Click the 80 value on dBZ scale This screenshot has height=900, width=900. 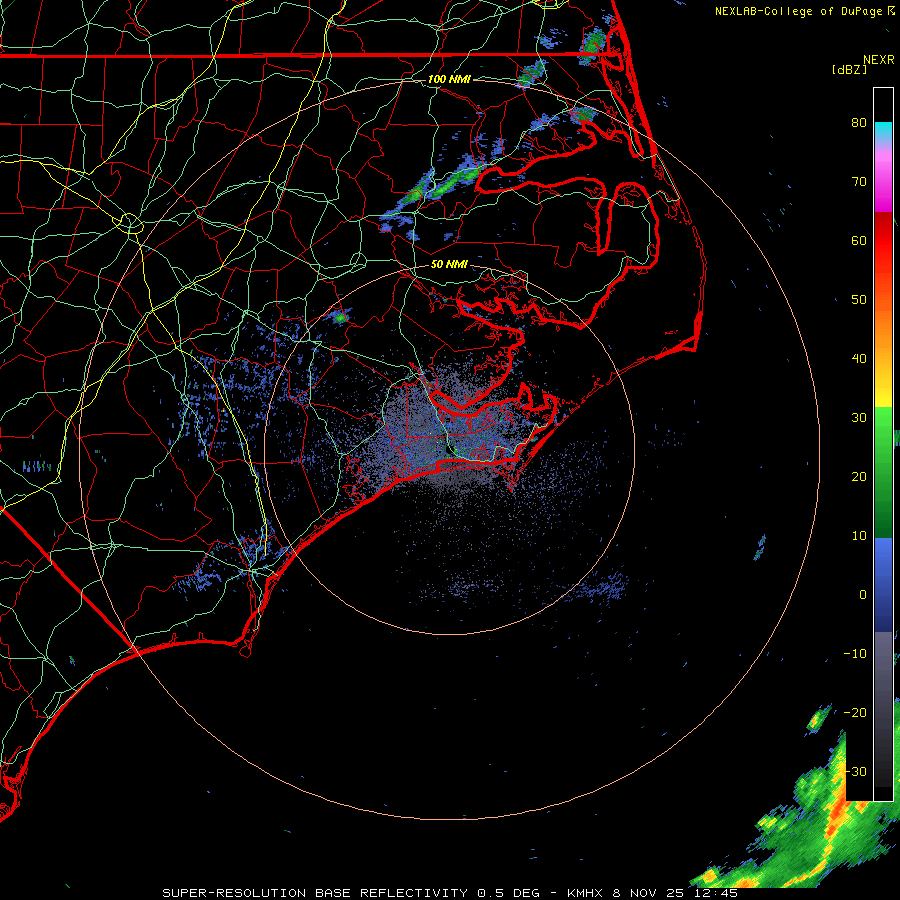click(x=859, y=123)
